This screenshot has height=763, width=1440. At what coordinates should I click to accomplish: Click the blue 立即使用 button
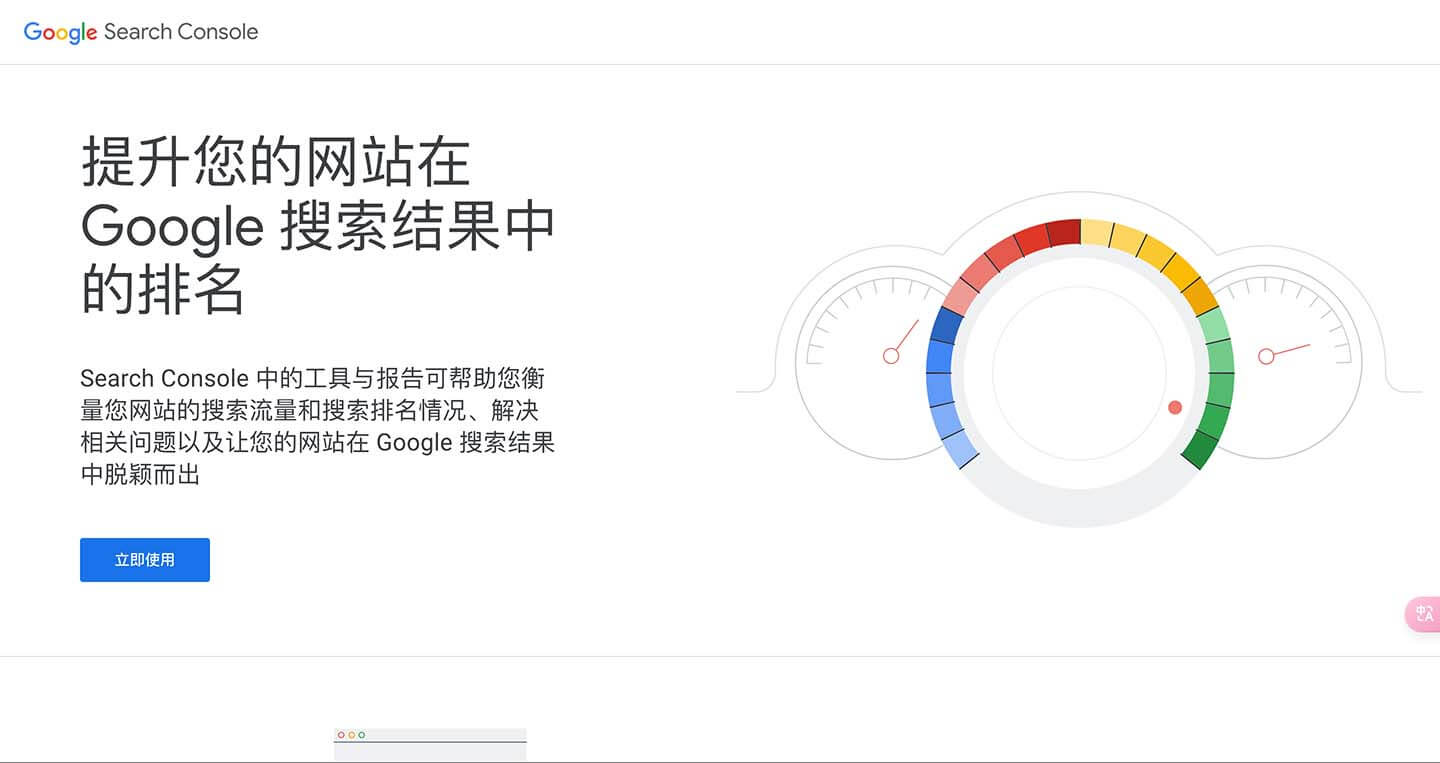coord(145,560)
